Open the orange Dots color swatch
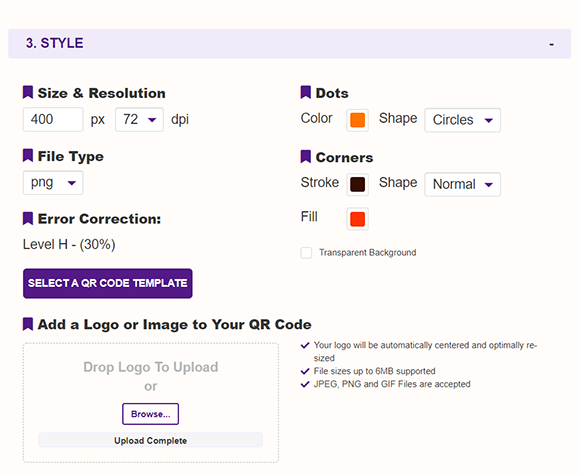580x475 pixels. pyautogui.click(x=358, y=120)
